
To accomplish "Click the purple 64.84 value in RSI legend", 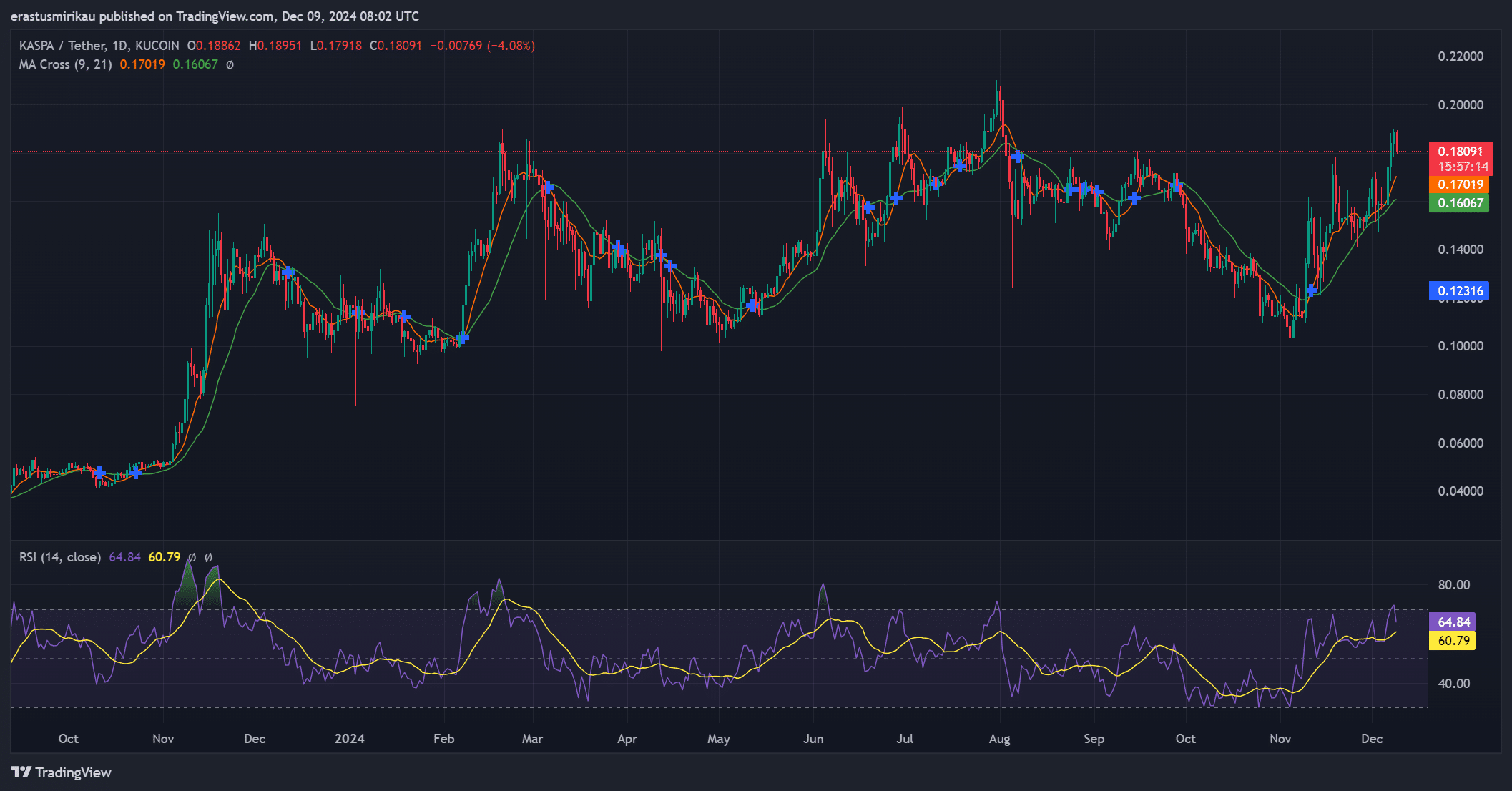I will tap(124, 557).
